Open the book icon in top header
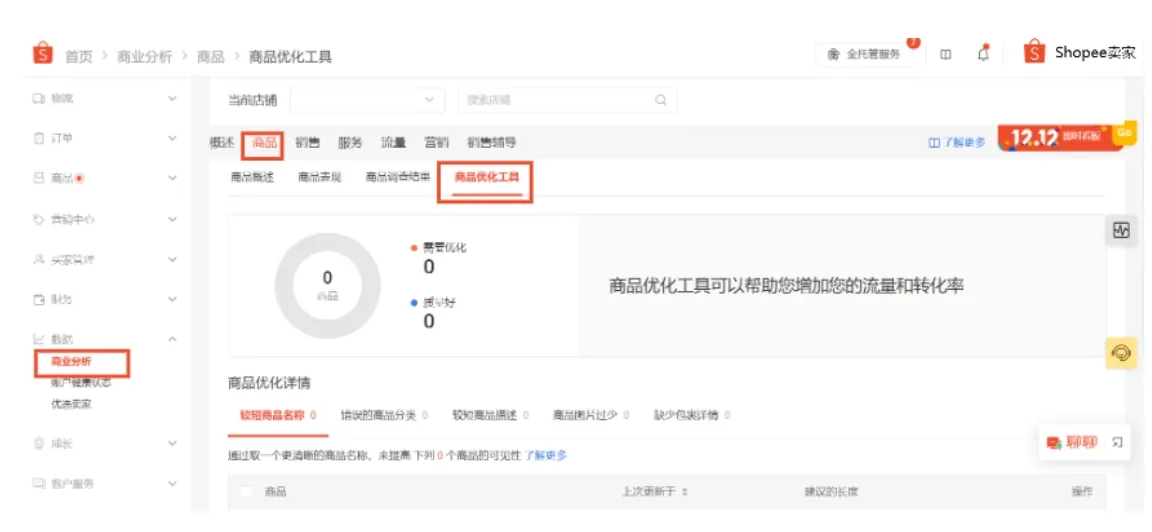The width and height of the screenshot is (1152, 532). 946,54
